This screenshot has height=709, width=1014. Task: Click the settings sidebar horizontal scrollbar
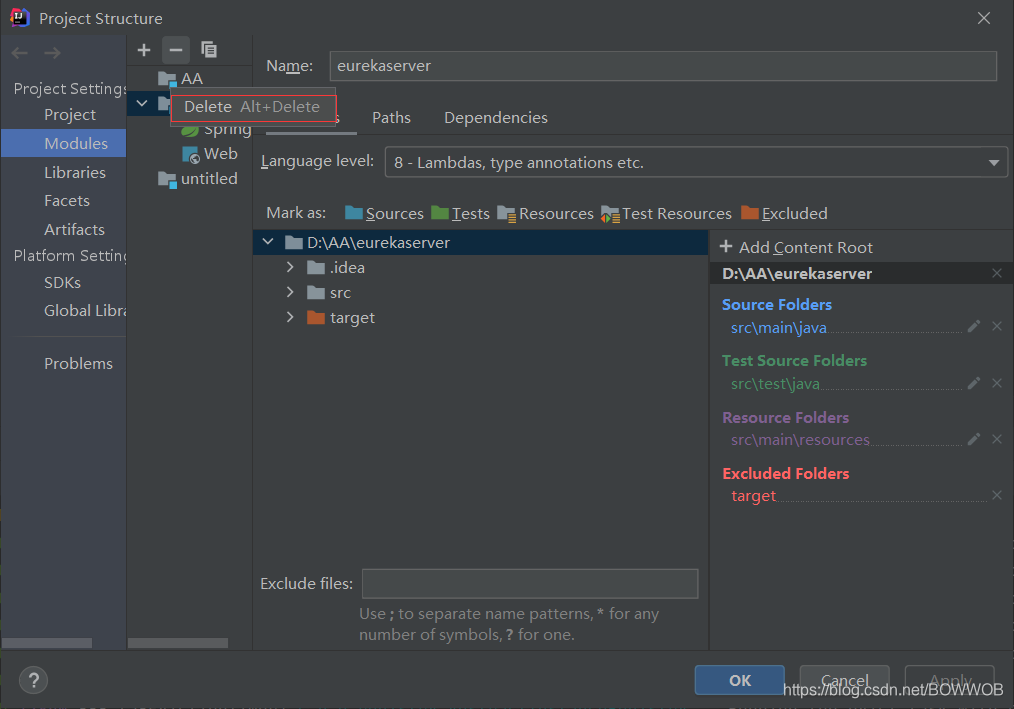[47, 643]
